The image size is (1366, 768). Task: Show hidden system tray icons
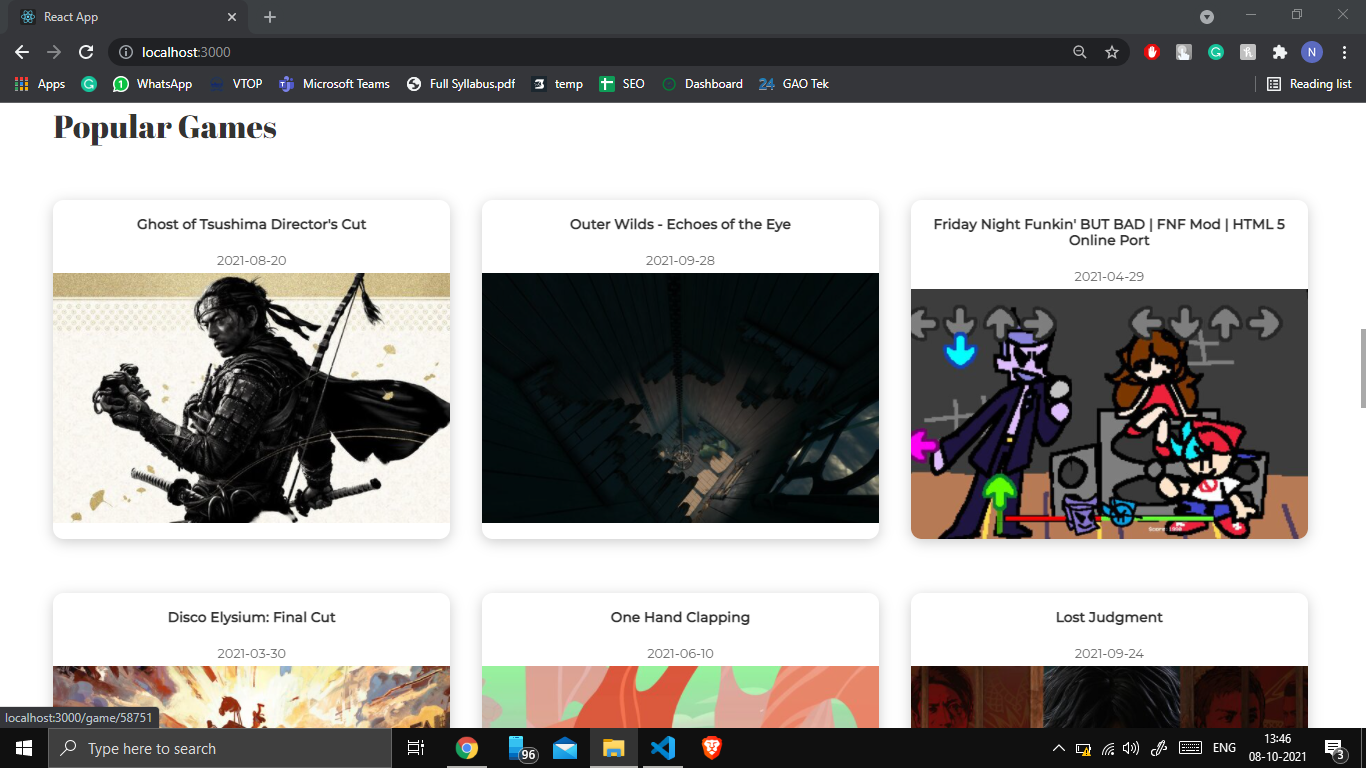(x=1058, y=748)
